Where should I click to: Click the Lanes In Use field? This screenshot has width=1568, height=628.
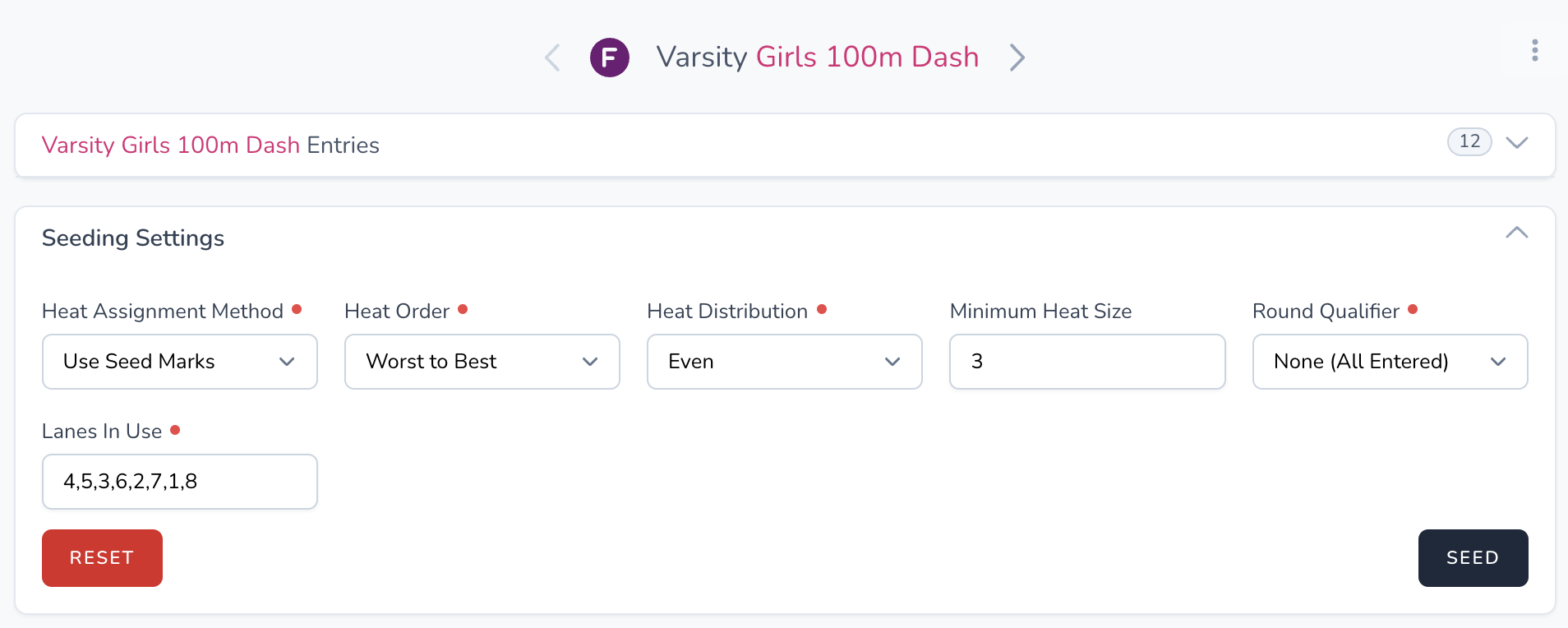pyautogui.click(x=179, y=482)
